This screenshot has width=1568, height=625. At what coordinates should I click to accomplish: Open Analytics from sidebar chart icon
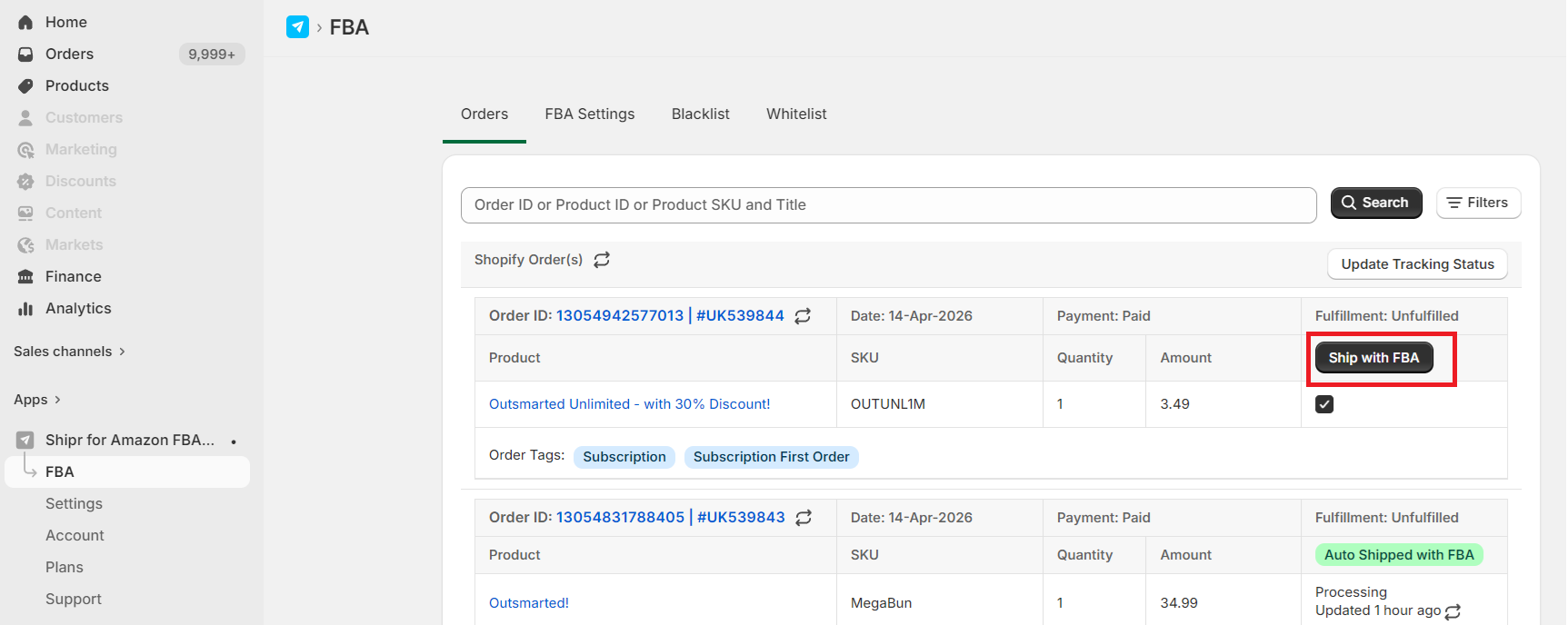[25, 309]
